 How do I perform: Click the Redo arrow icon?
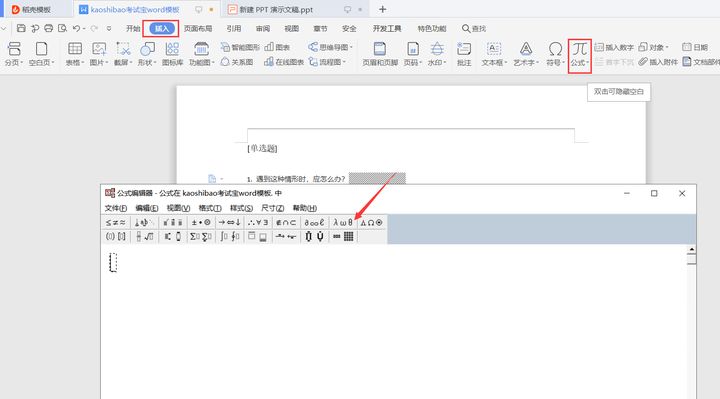(94, 28)
